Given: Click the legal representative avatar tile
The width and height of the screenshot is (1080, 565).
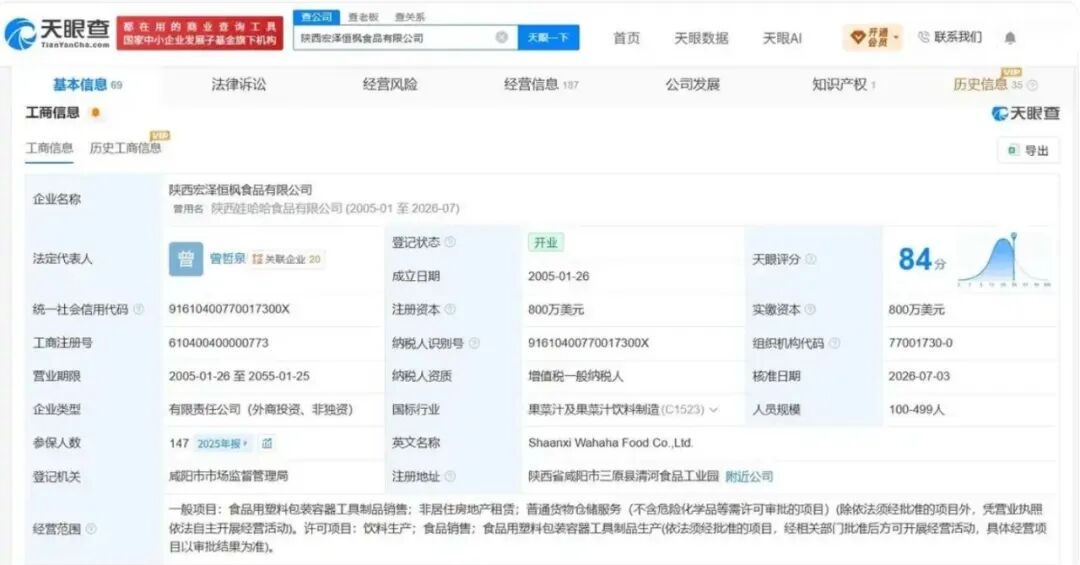Looking at the screenshot, I should 186,259.
